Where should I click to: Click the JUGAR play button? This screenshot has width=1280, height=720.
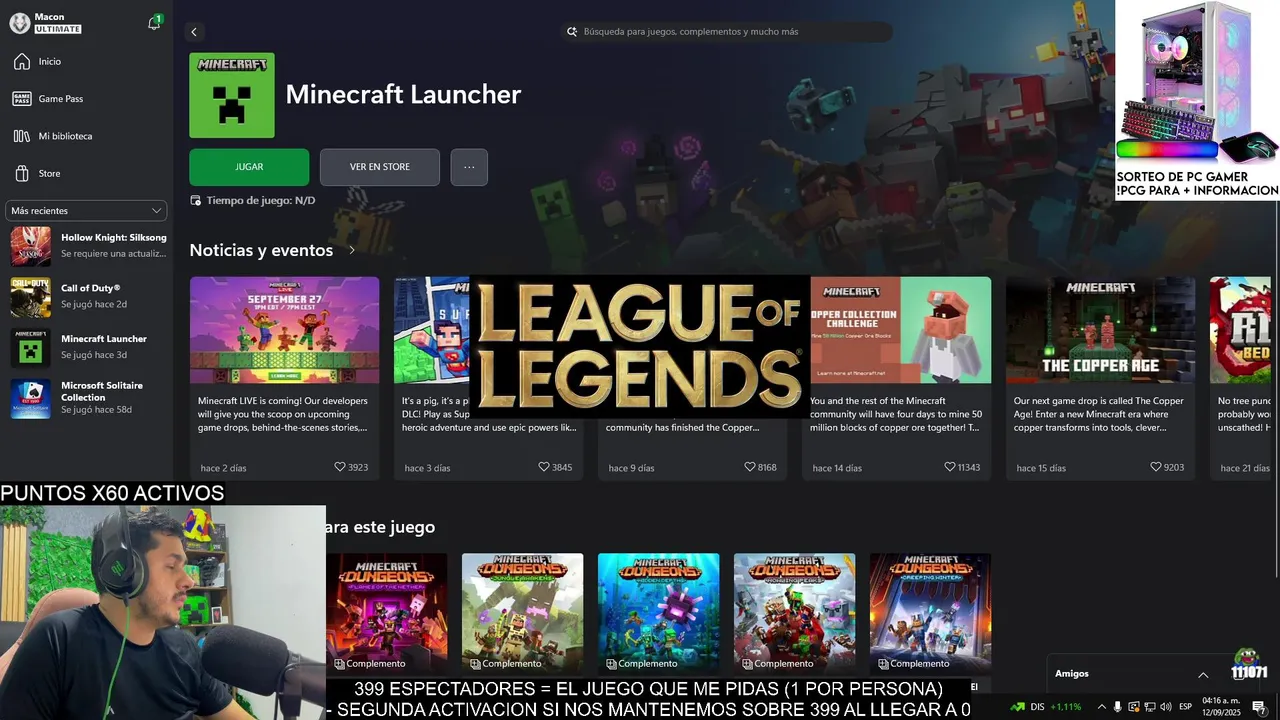point(249,167)
